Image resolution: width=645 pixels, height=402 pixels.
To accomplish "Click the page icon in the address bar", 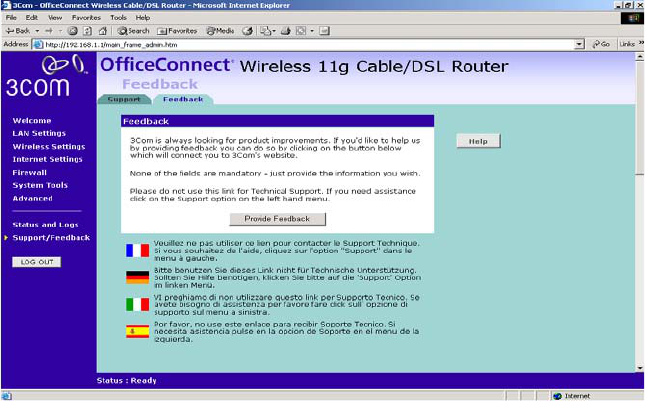I will pos(38,44).
